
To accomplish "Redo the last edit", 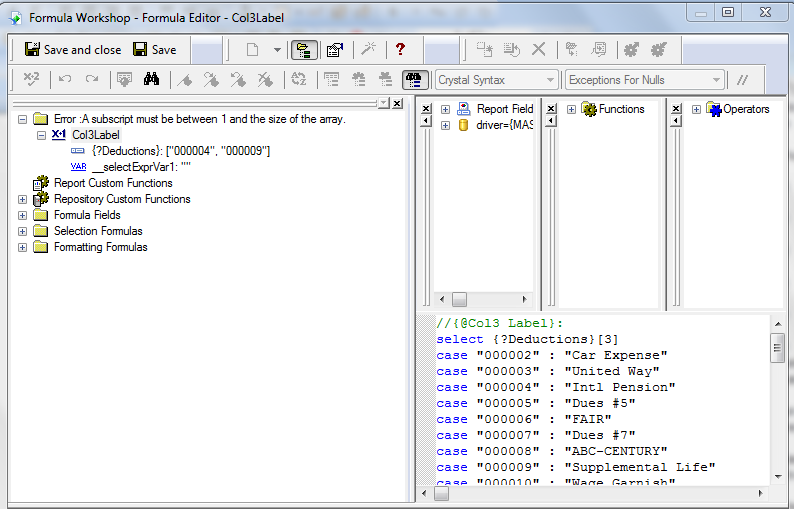I will [x=92, y=79].
